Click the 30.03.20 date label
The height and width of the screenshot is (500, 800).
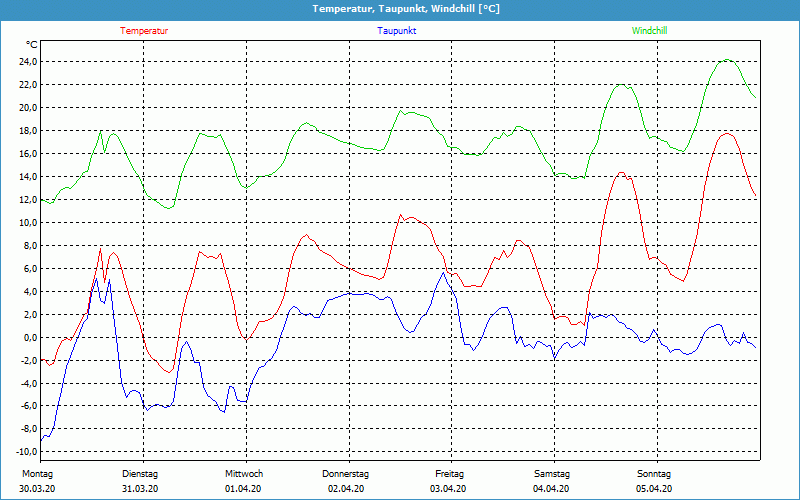[37, 489]
